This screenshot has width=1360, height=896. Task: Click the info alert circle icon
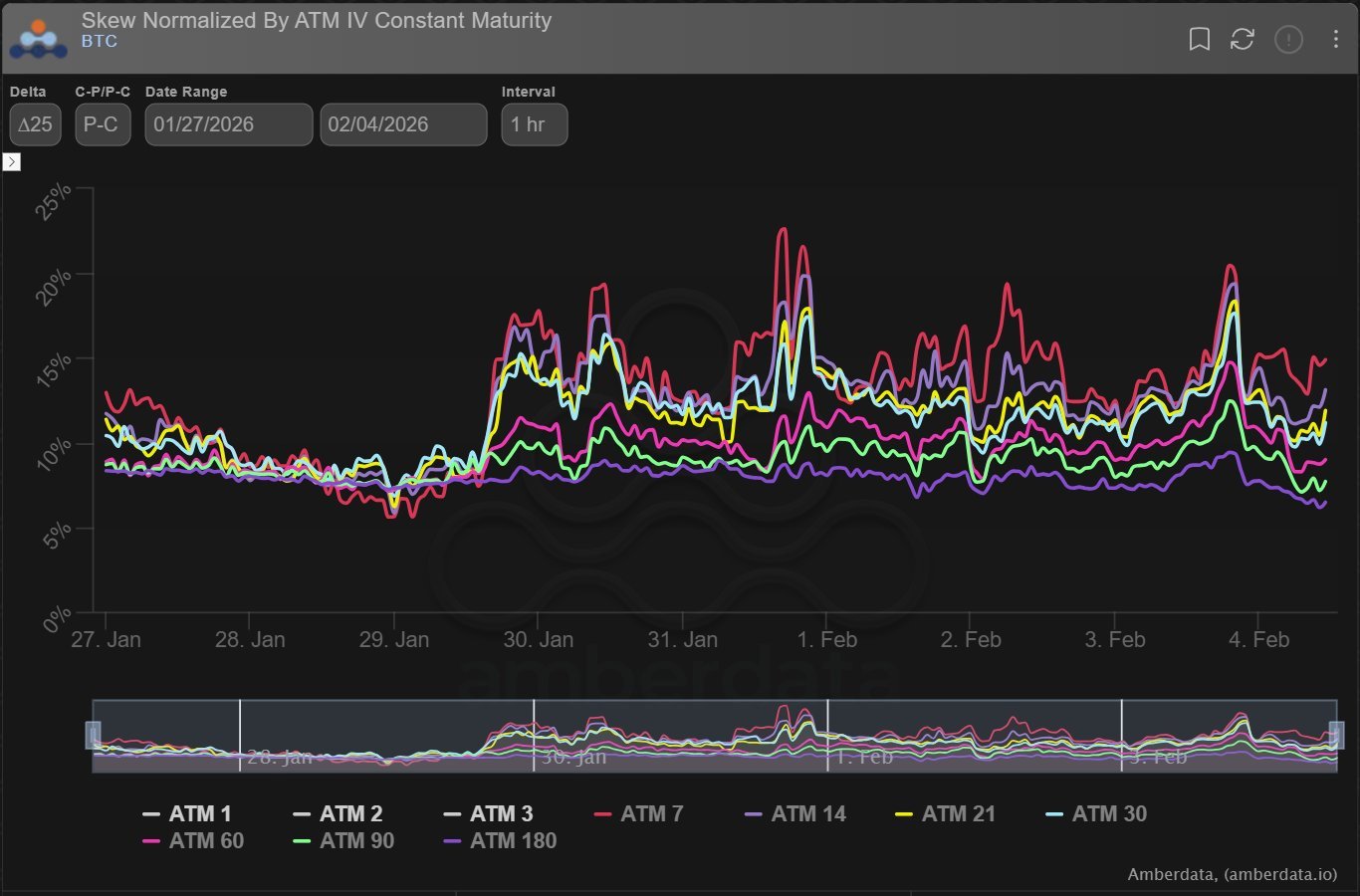click(x=1288, y=39)
